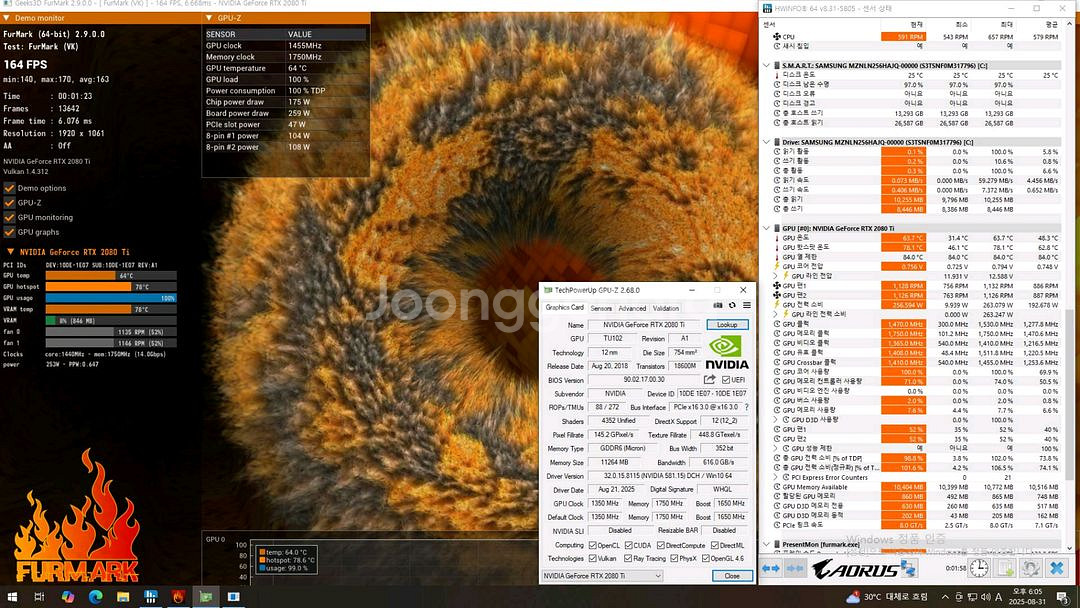The image size is (1080, 608).
Task: Click GPU-Z refresh icon
Action: pyautogui.click(x=732, y=306)
